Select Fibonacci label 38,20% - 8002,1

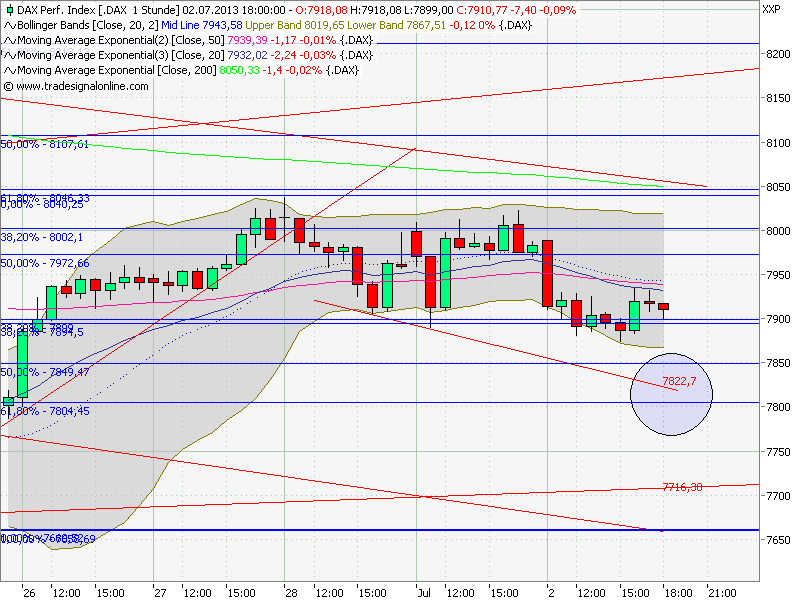[42, 237]
